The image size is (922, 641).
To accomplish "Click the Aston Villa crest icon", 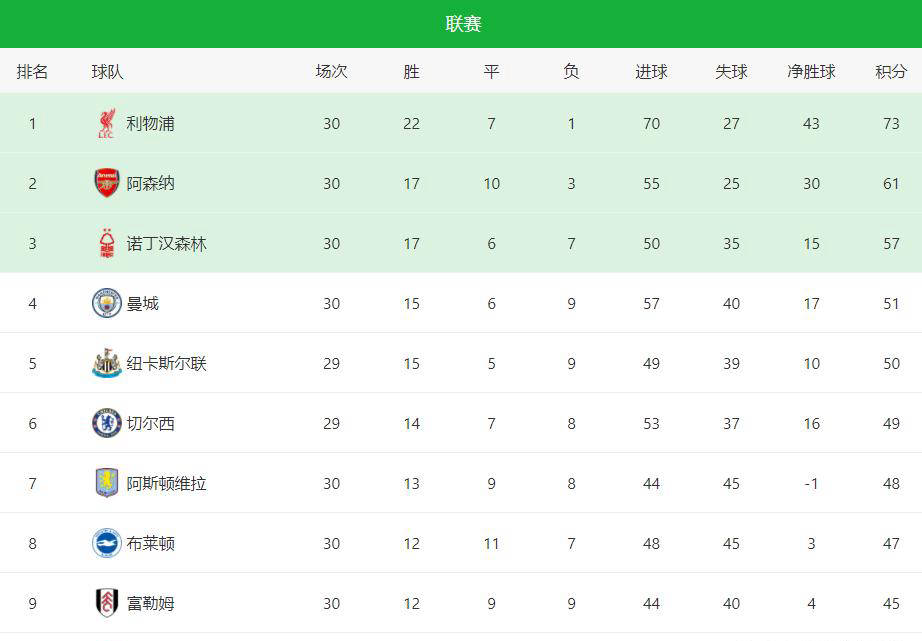I will pos(106,484).
